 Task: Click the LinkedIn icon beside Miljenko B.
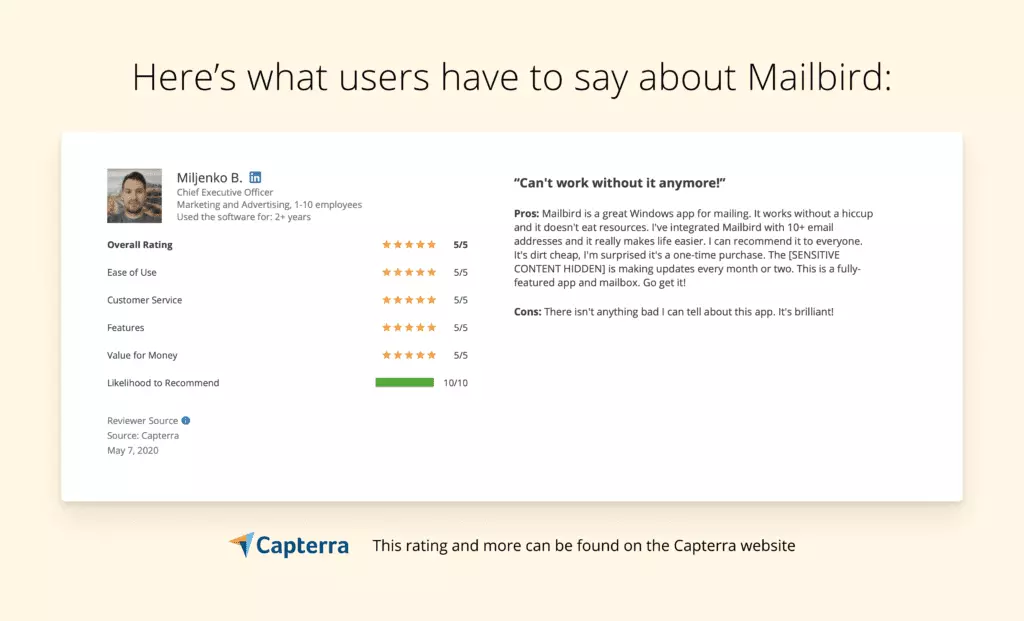coord(255,177)
